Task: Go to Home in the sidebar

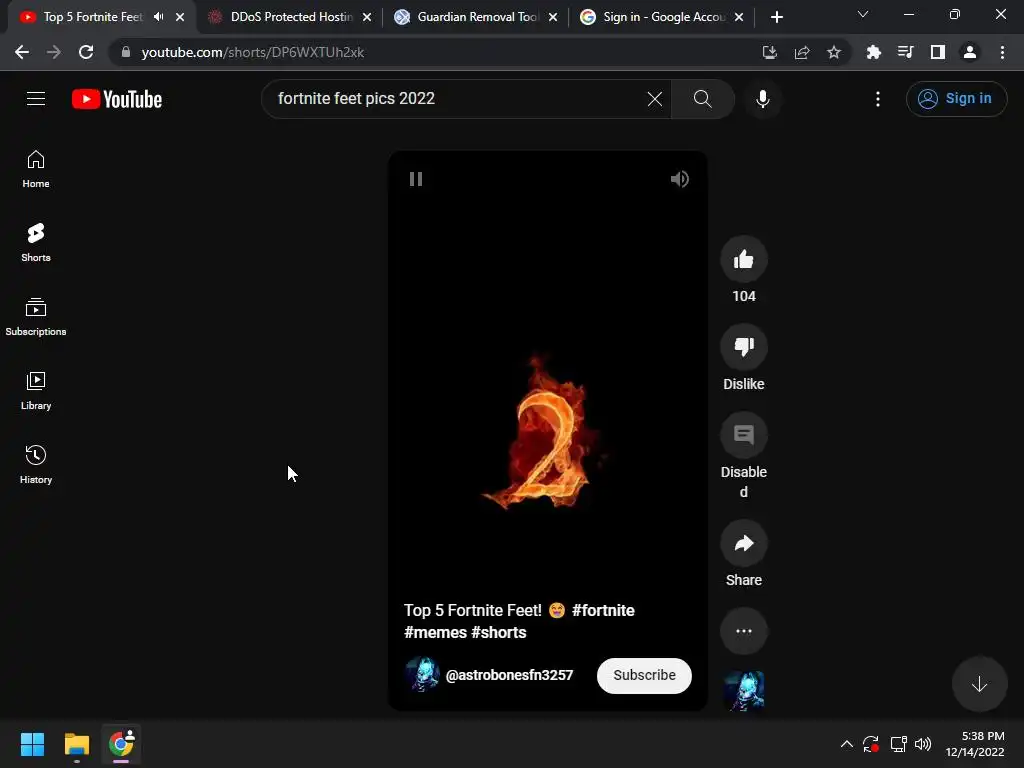Action: tap(36, 169)
